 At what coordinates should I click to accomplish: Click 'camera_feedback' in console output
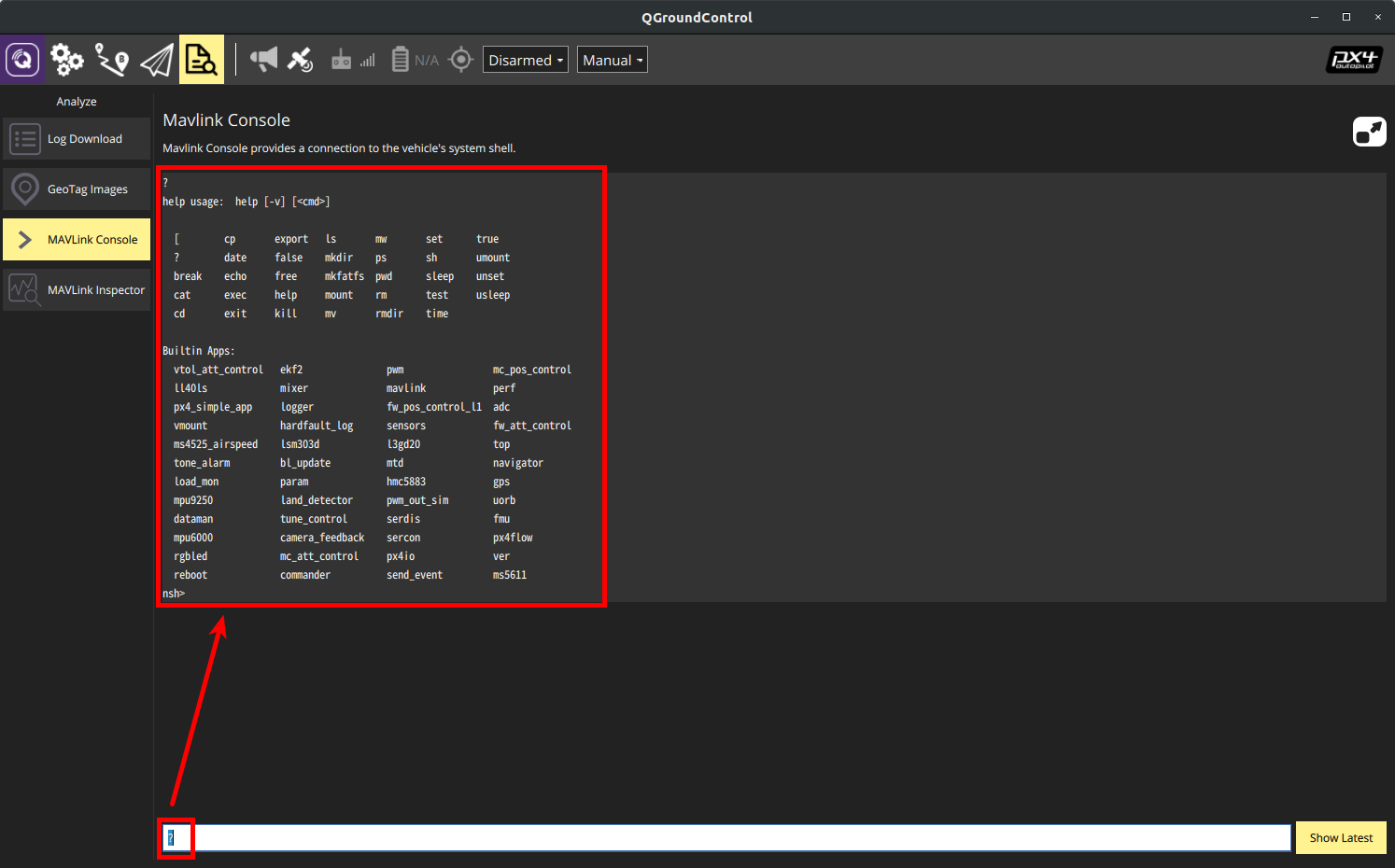click(x=322, y=538)
